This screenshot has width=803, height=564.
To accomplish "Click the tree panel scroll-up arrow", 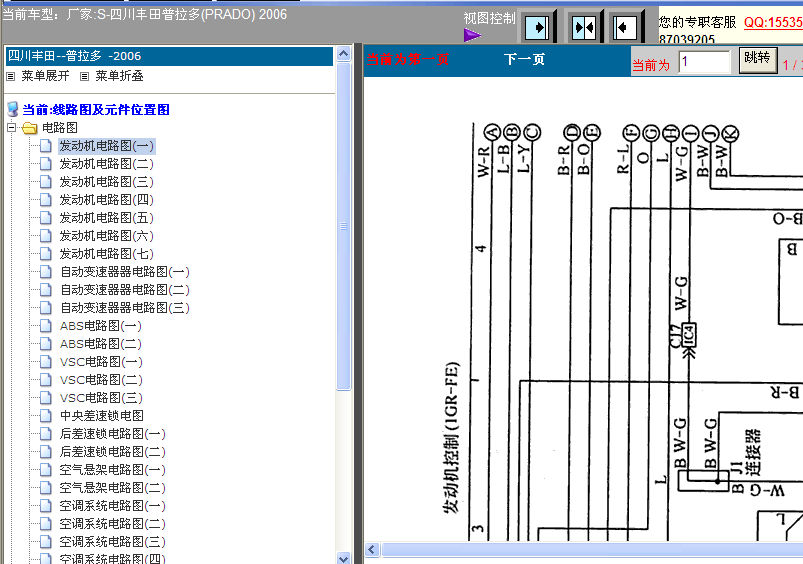I will coord(344,53).
